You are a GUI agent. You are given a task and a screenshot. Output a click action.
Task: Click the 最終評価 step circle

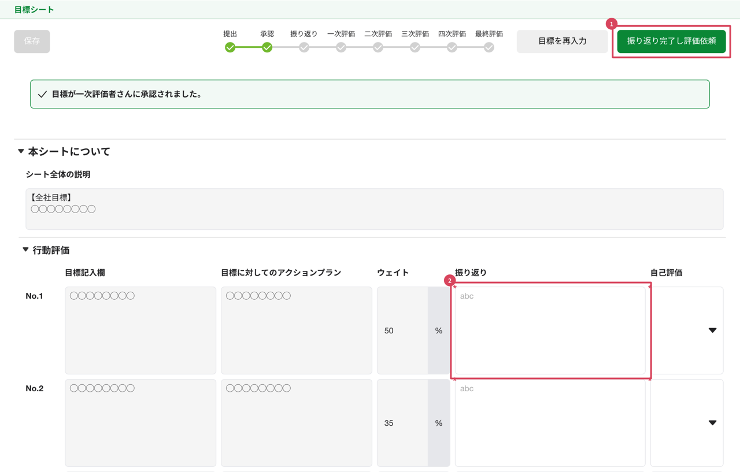489,47
